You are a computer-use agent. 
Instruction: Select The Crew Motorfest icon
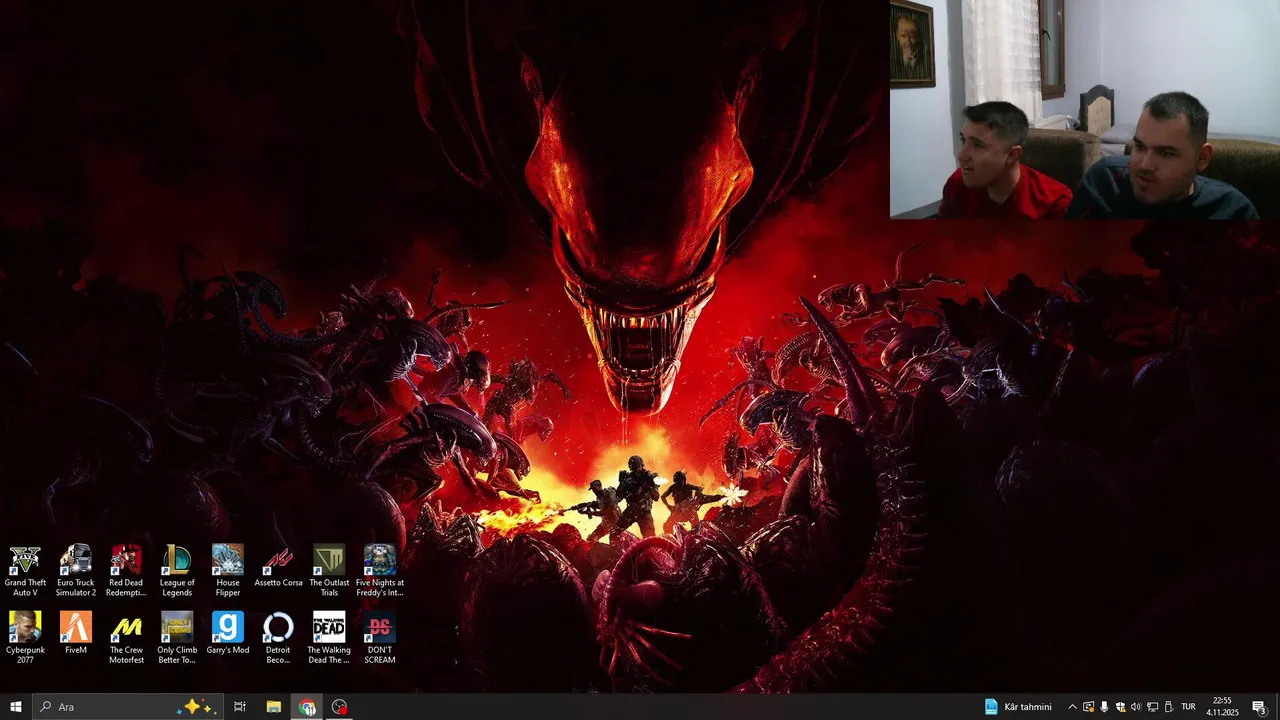click(126, 638)
